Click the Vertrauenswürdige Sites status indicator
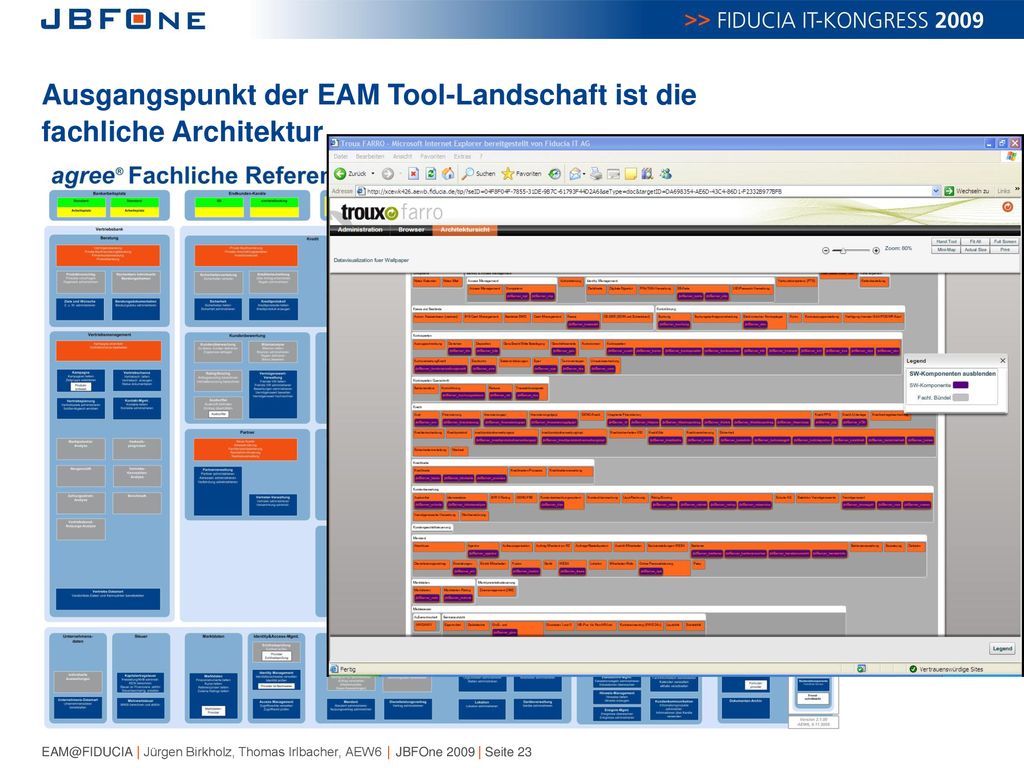The height and width of the screenshot is (768, 1024). click(946, 669)
